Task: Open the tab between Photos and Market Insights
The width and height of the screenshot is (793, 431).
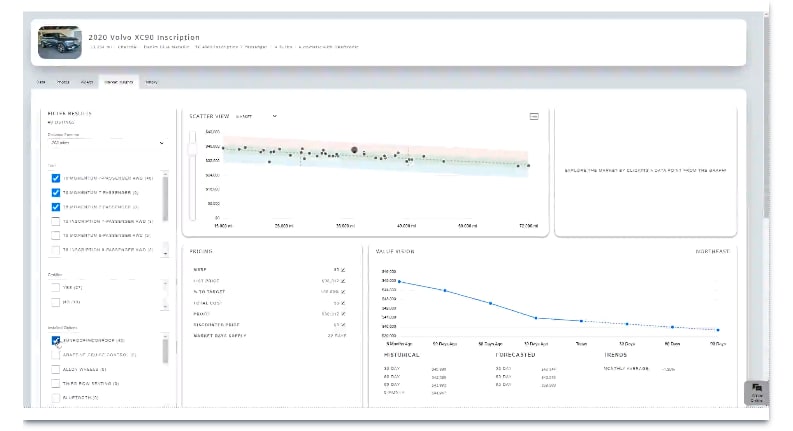Action: [87, 82]
